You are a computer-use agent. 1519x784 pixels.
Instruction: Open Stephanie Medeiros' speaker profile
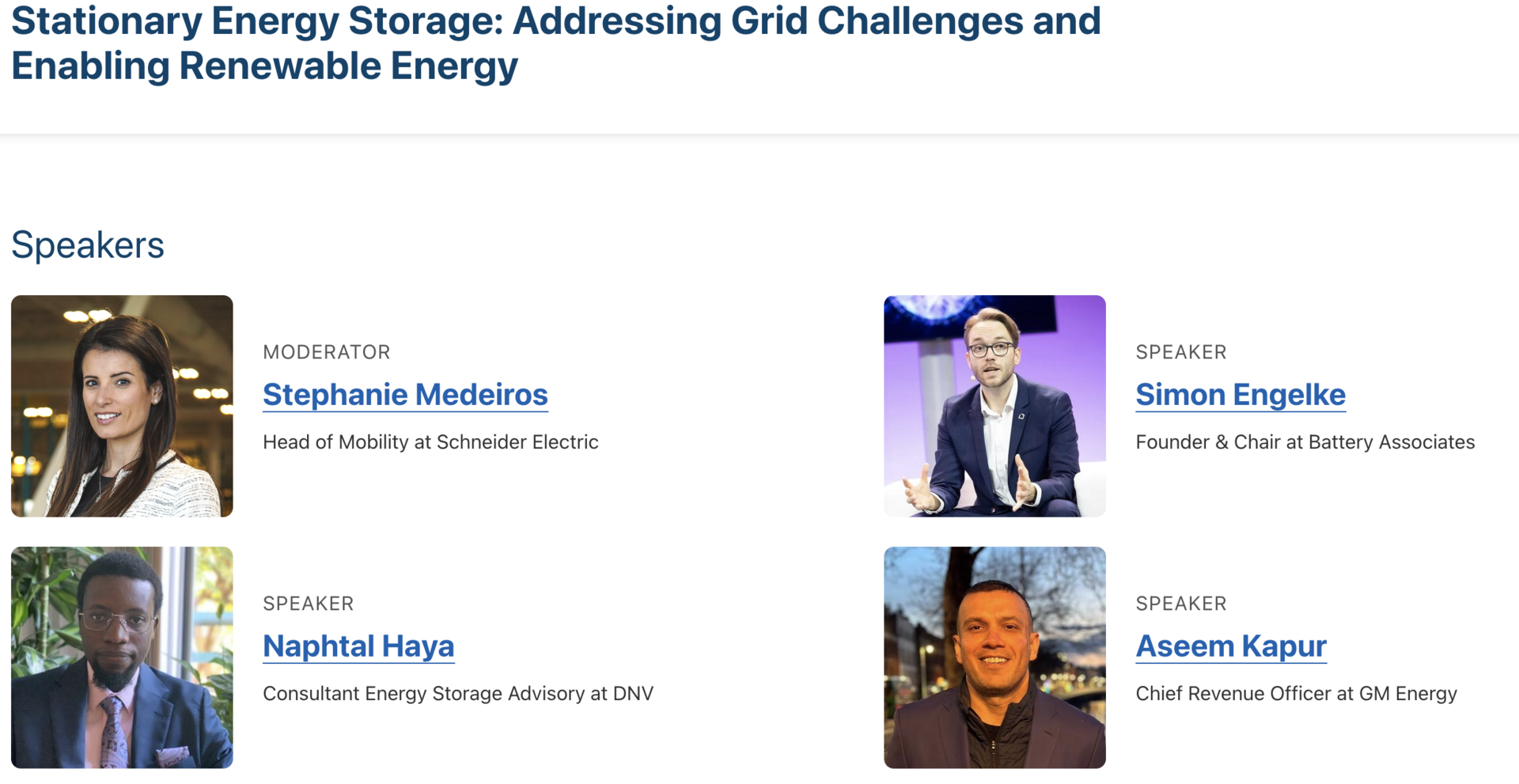pyautogui.click(x=404, y=395)
